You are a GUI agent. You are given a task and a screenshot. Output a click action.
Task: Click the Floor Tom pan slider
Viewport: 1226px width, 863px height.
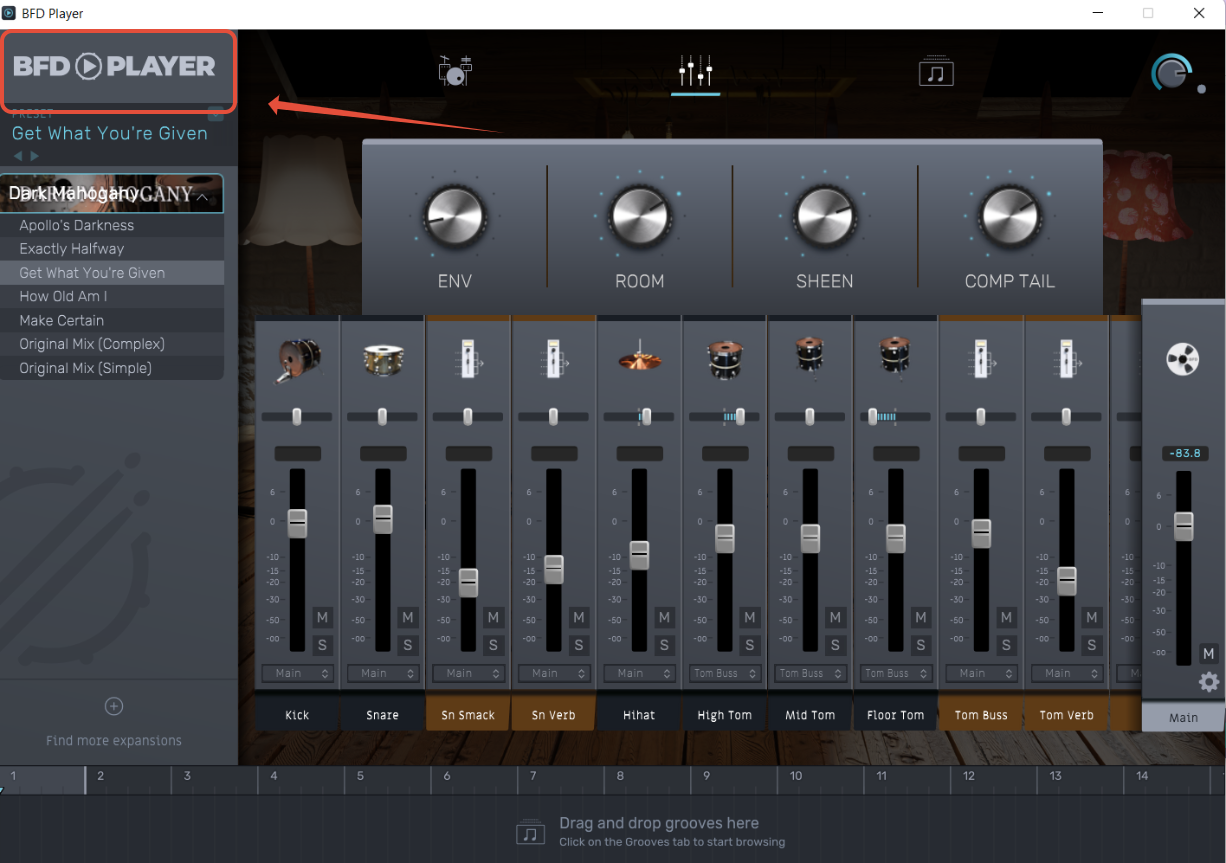point(895,416)
